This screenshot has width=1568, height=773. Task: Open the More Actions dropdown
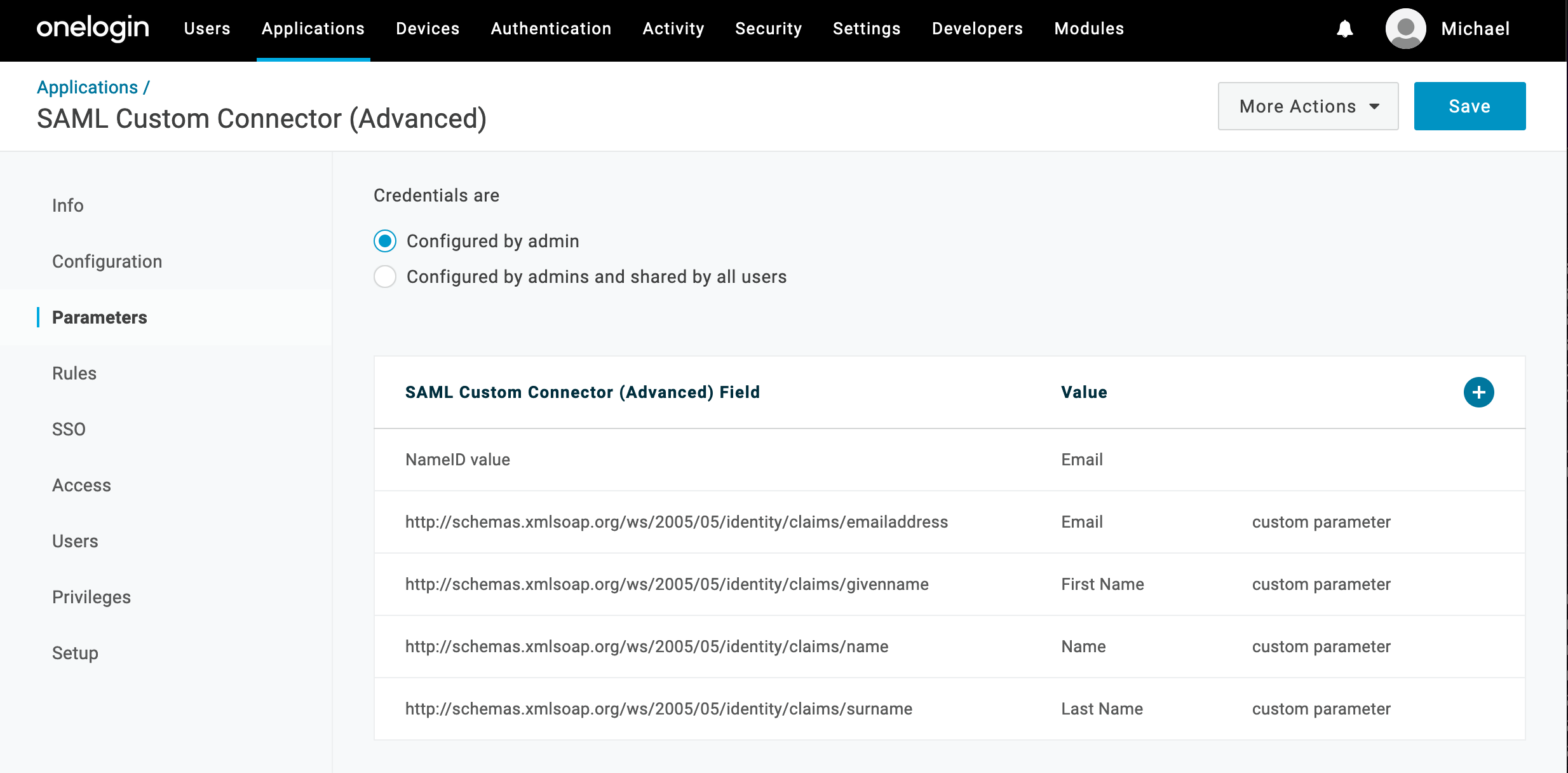(1308, 106)
